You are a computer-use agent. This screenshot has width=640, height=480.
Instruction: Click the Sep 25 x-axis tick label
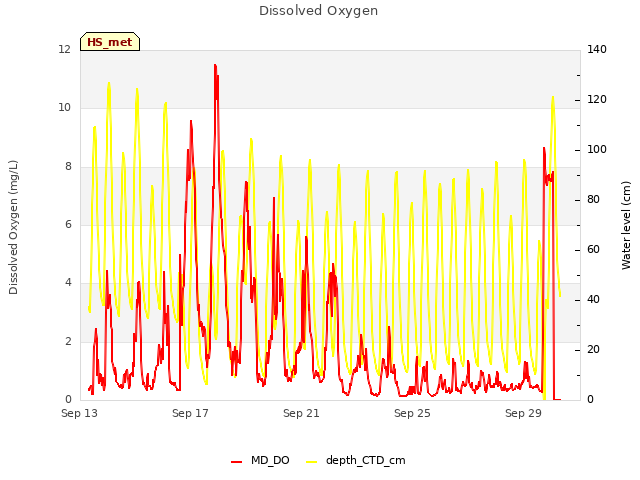(x=412, y=413)
